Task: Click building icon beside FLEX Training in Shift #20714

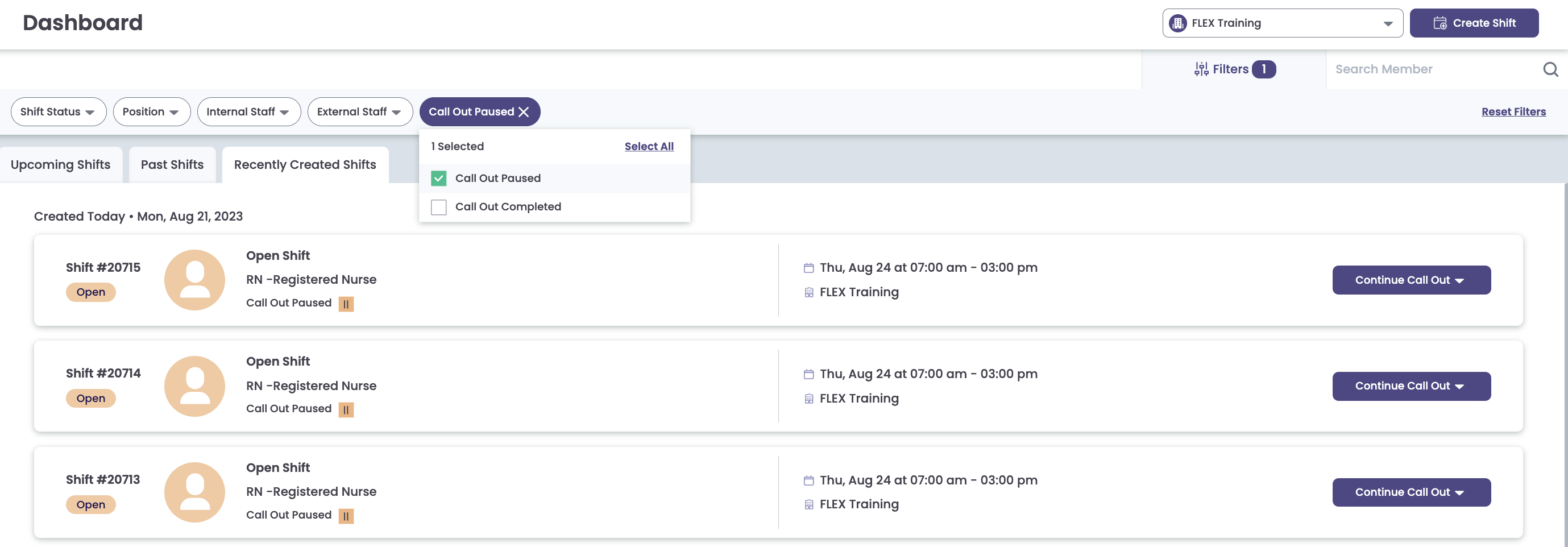Action: pyautogui.click(x=808, y=399)
